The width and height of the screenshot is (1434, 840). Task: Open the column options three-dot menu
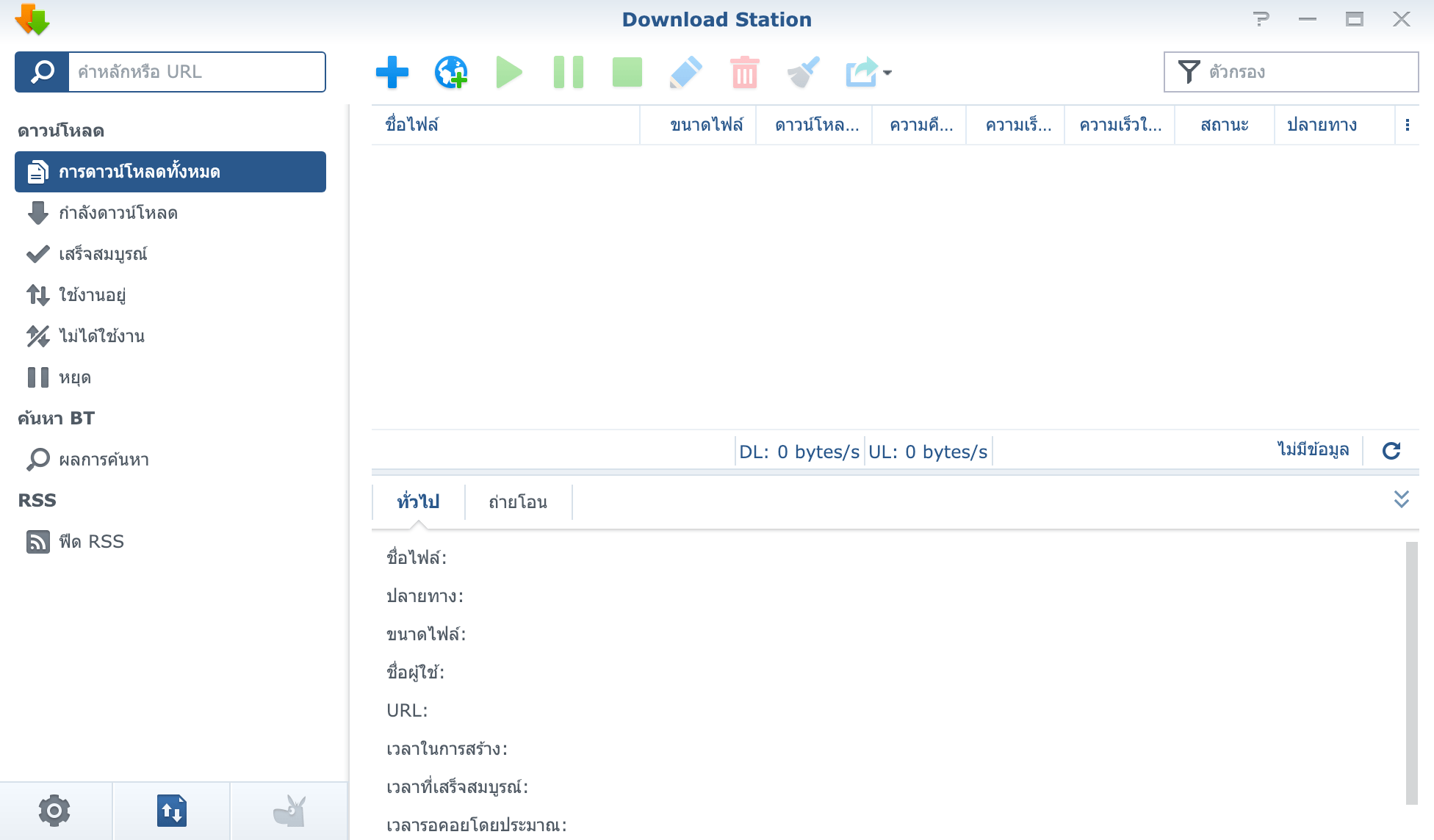1407,125
